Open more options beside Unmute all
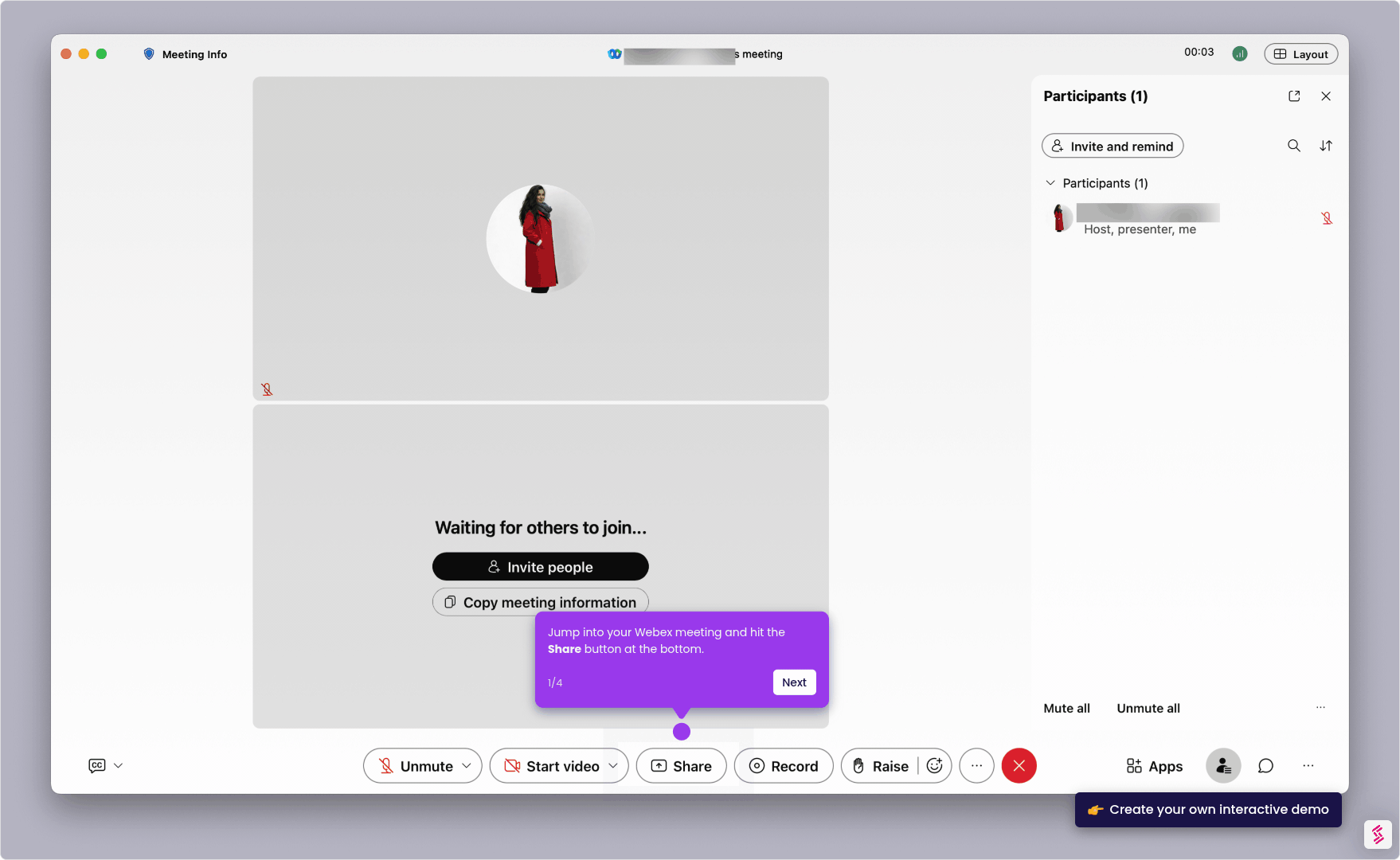This screenshot has width=1400, height=860. 1320,707
